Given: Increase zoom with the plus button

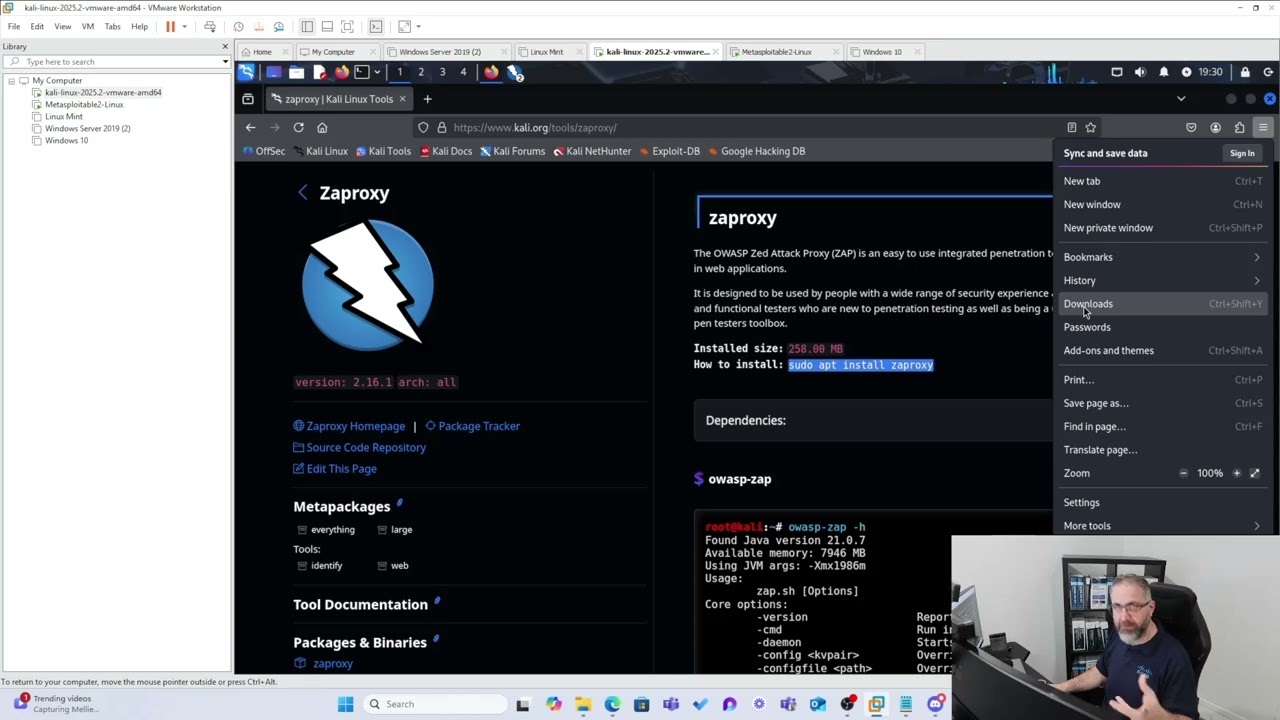Looking at the screenshot, I should click(x=1237, y=473).
